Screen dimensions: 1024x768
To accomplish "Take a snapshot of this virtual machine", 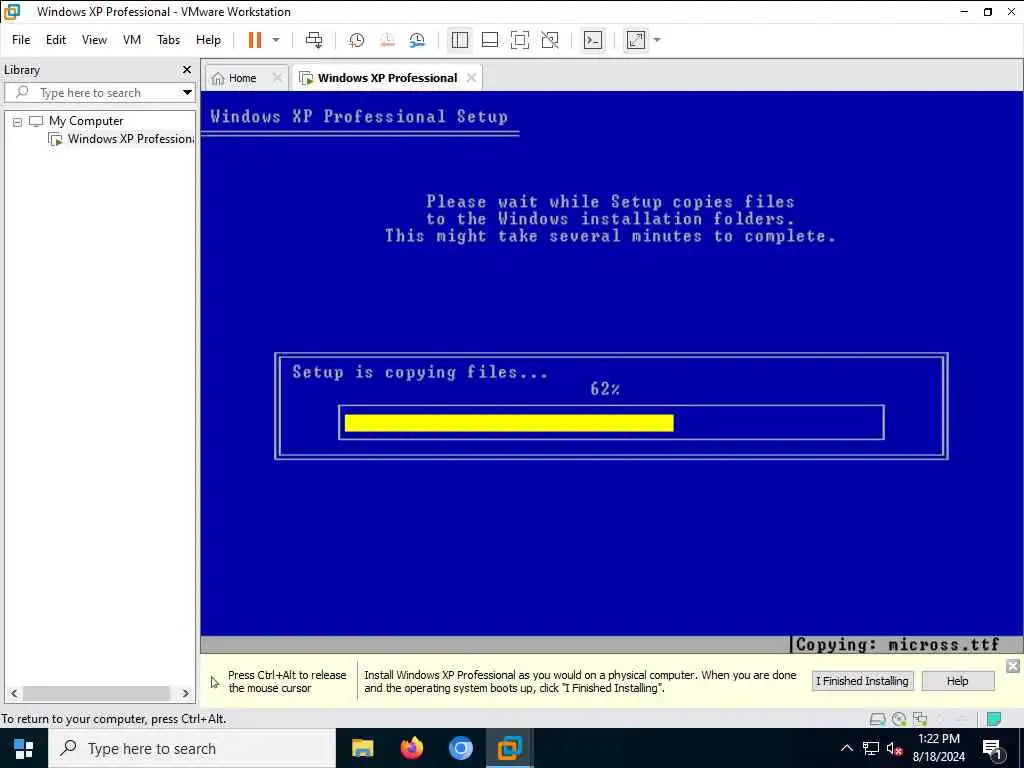I will click(357, 40).
